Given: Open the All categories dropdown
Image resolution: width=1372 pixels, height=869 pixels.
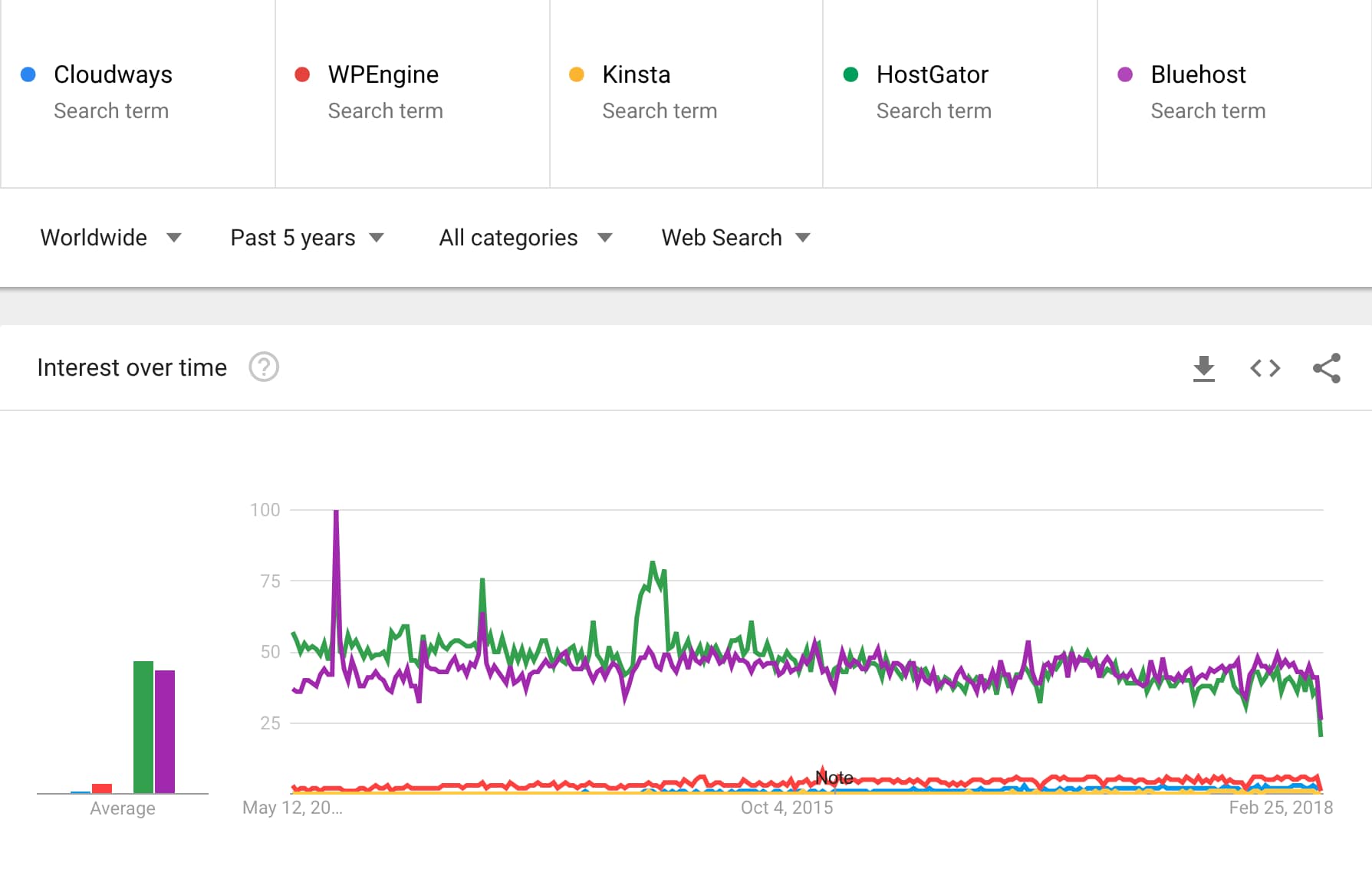Looking at the screenshot, I should pyautogui.click(x=524, y=238).
